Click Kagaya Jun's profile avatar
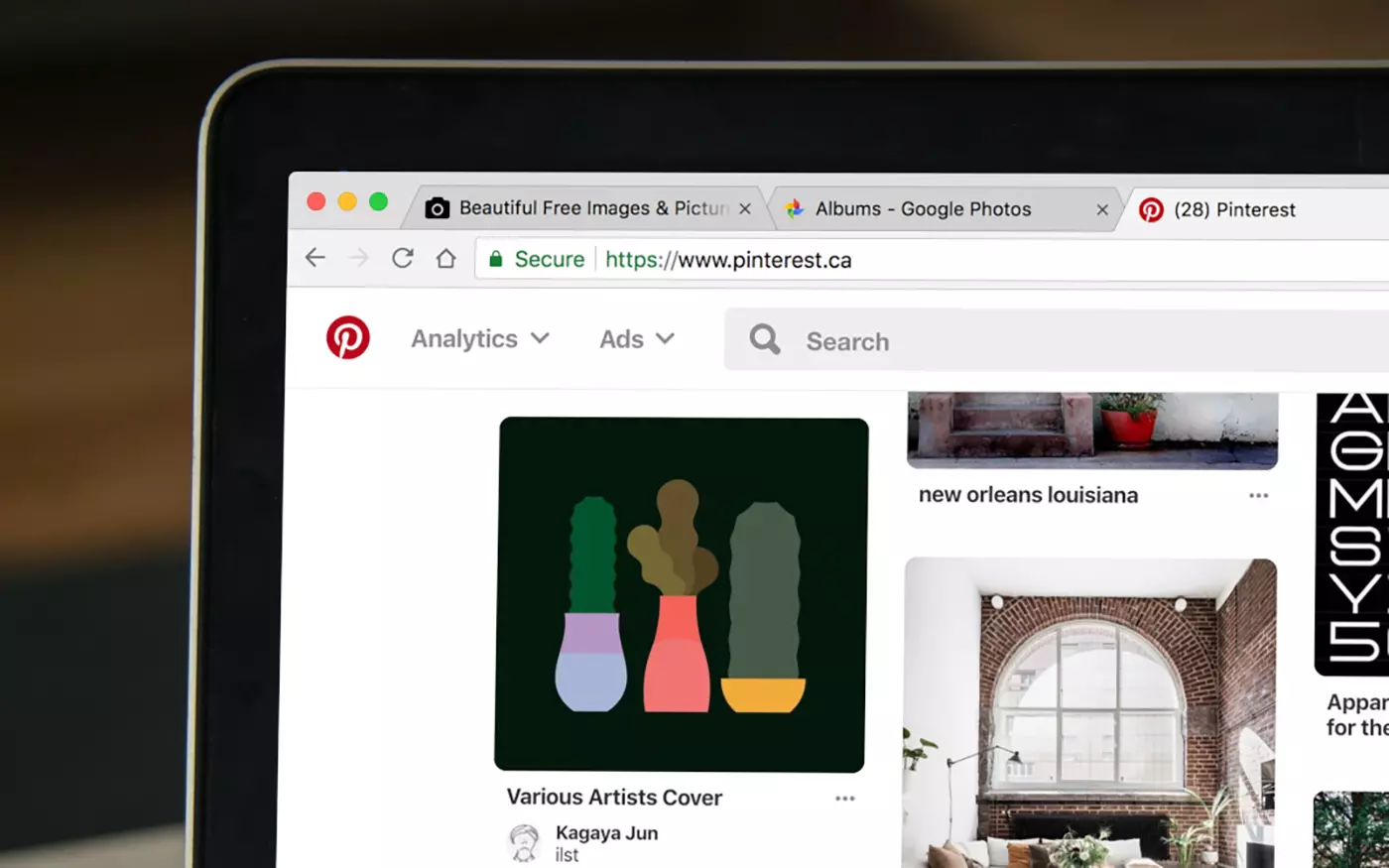Screen dimensions: 1389x868 point(524,842)
